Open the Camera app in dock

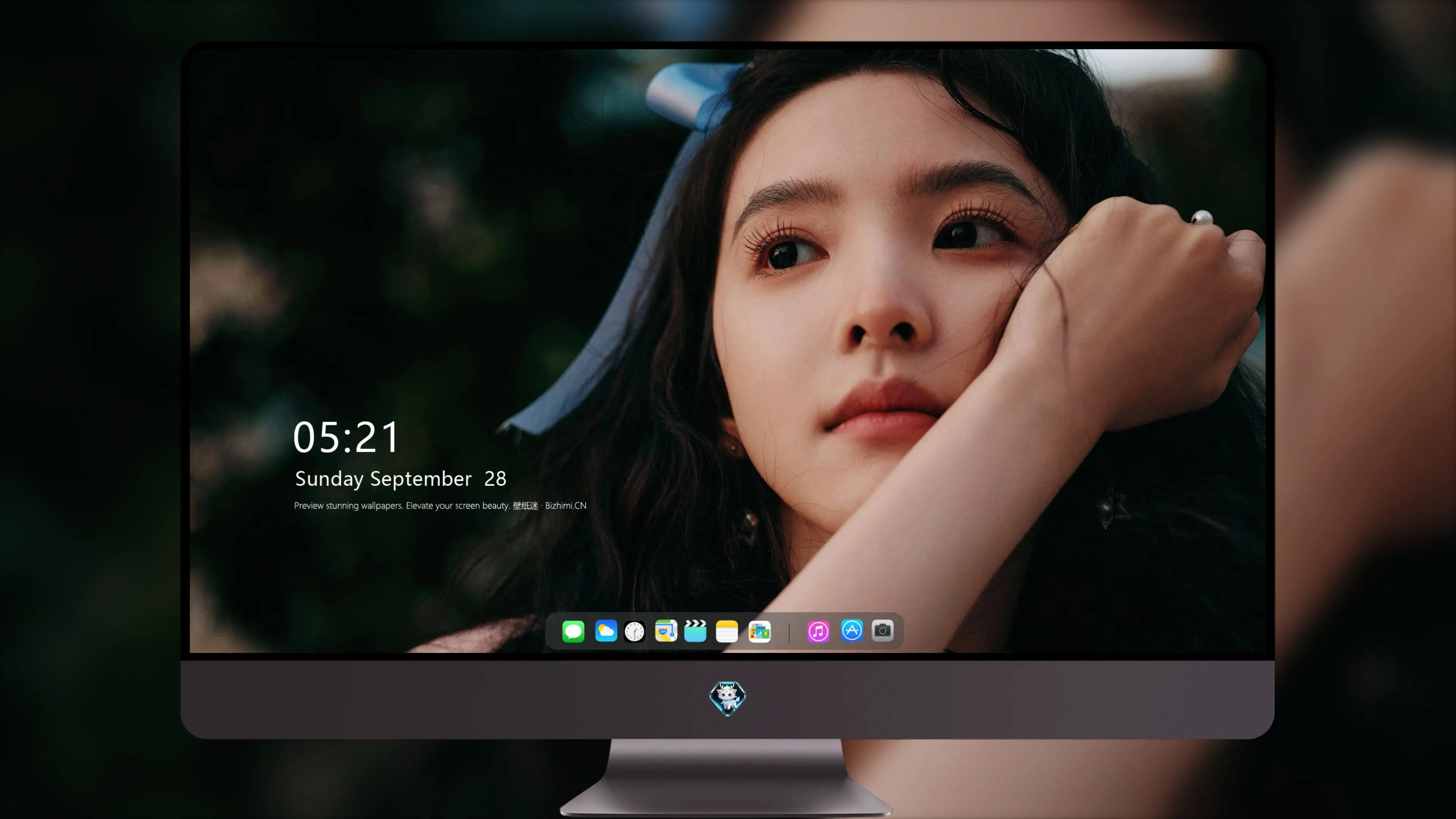(882, 630)
